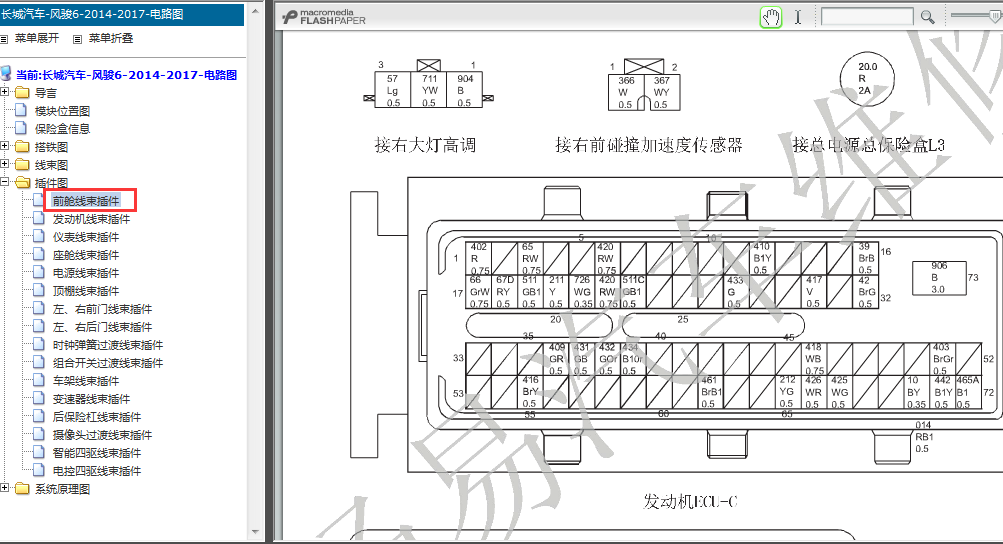Open 发动机线束插件 page
The height and width of the screenshot is (544, 1003).
91,219
